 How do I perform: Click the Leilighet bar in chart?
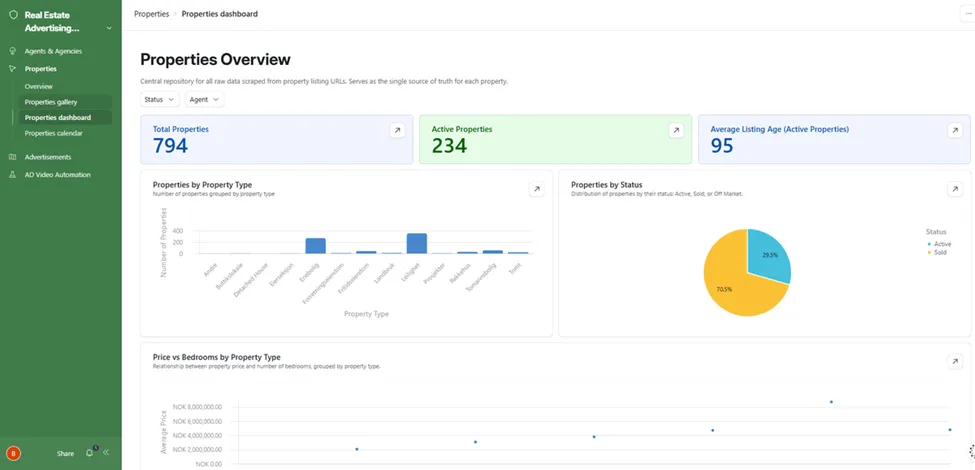pos(417,243)
